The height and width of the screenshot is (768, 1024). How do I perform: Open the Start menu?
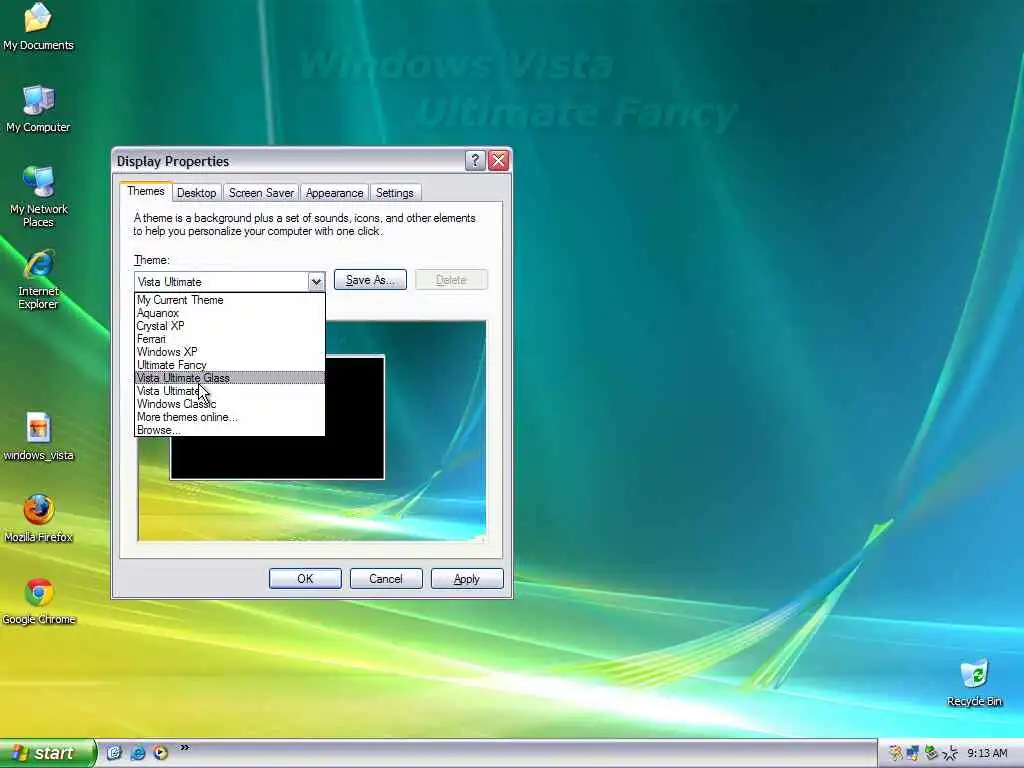tap(47, 753)
